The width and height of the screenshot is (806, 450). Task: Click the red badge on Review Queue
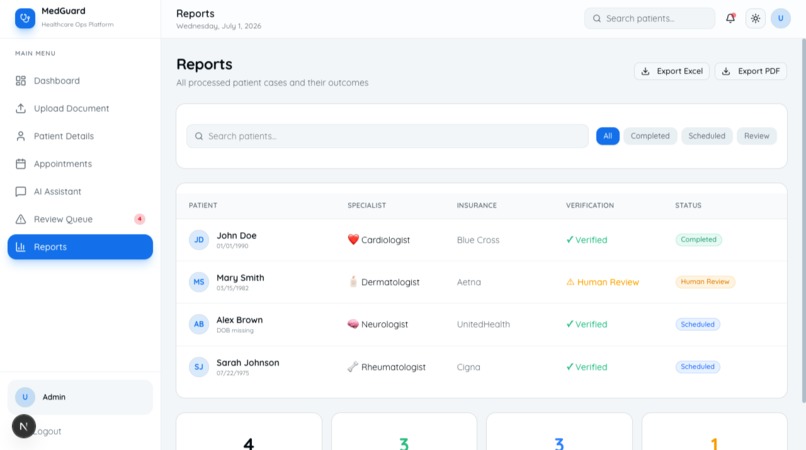(139, 219)
